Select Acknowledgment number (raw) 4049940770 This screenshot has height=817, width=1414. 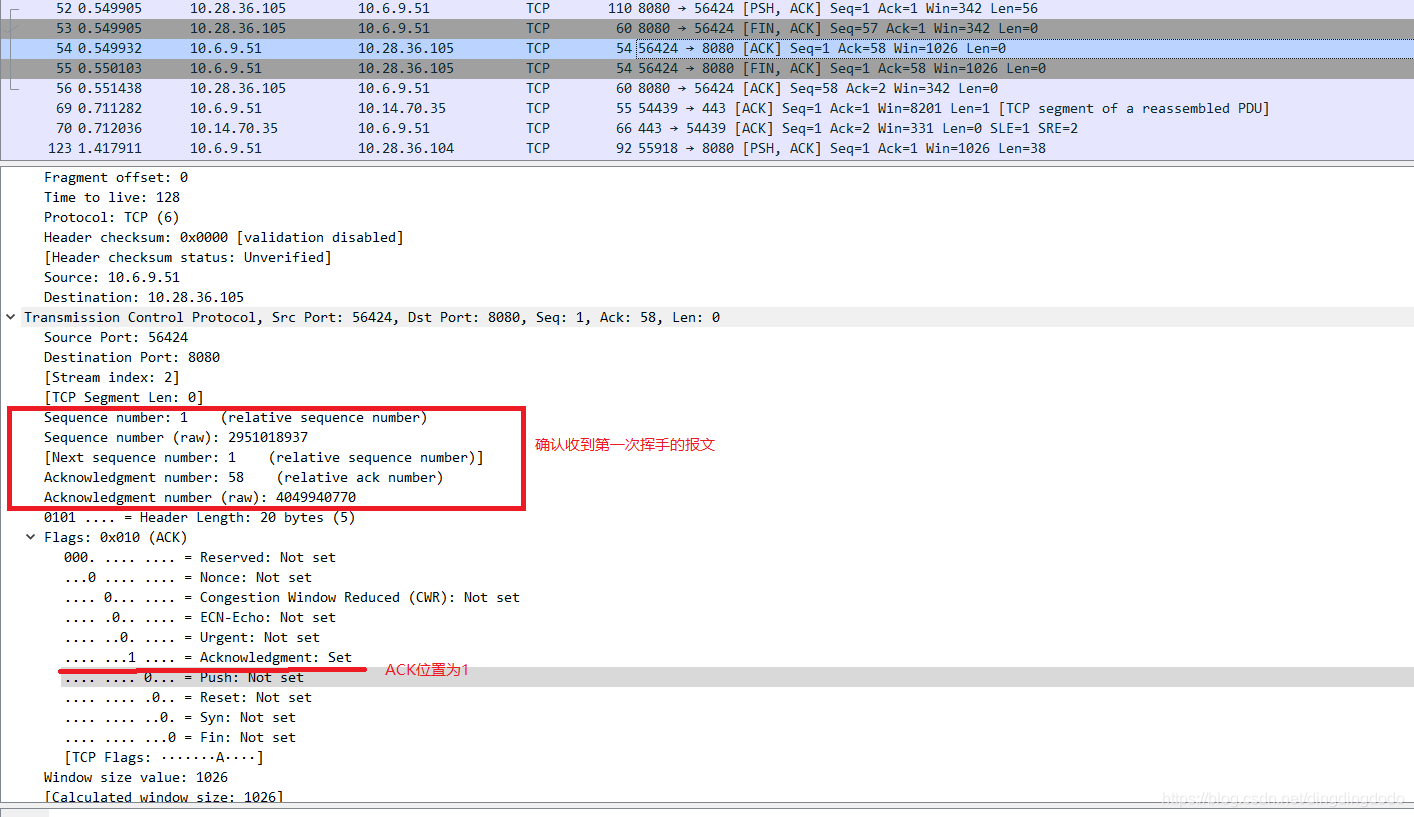point(200,497)
